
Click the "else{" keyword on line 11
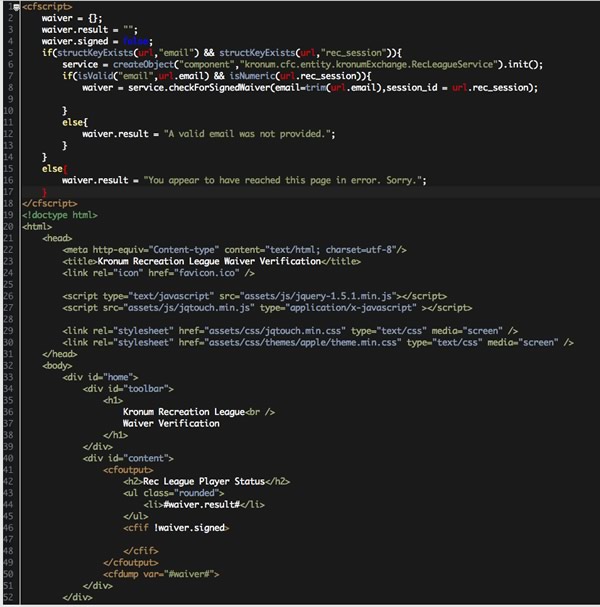75,123
